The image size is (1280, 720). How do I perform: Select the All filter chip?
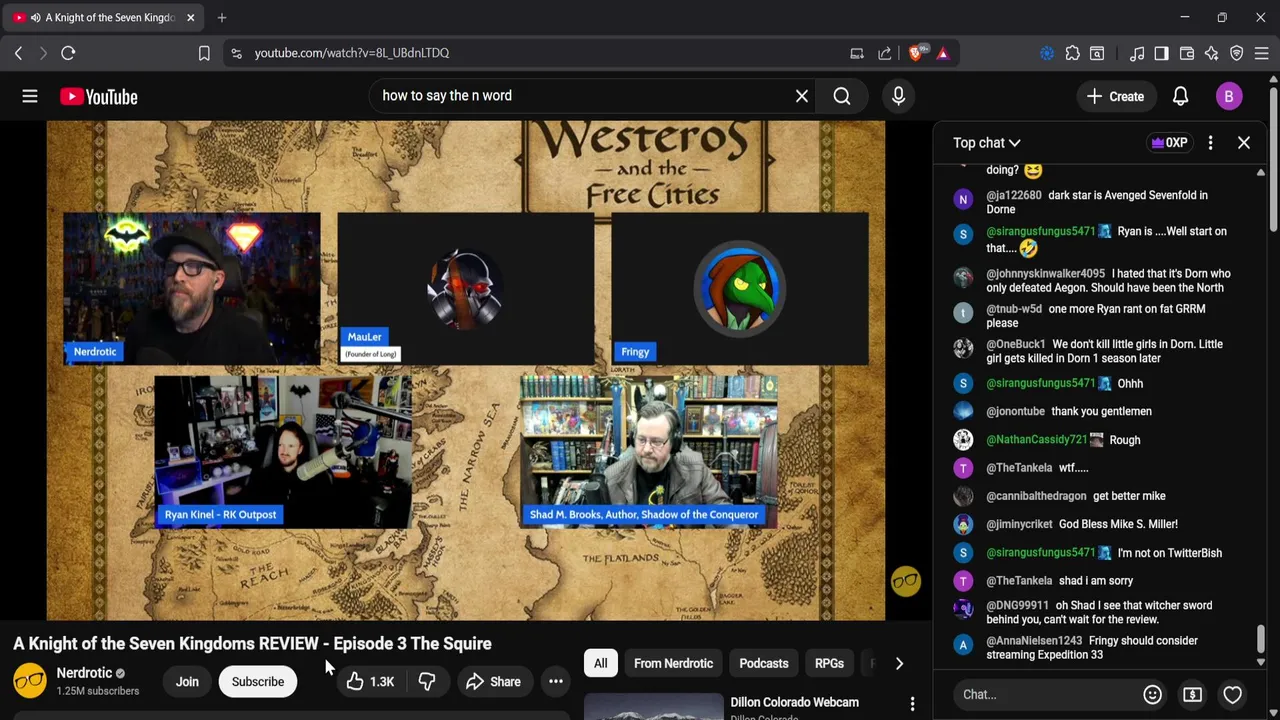(x=600, y=663)
